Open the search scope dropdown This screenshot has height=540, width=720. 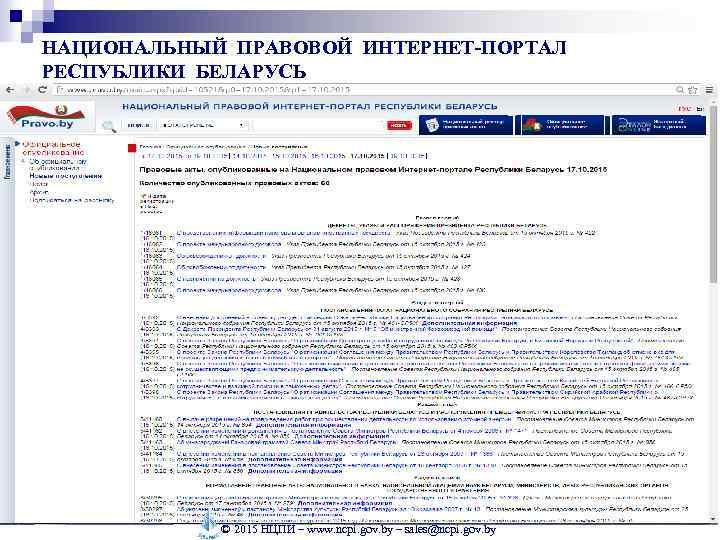(x=202, y=125)
